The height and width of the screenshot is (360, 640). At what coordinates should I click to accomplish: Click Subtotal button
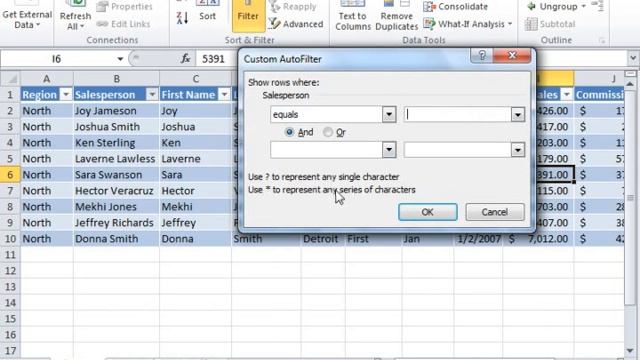(x=550, y=24)
